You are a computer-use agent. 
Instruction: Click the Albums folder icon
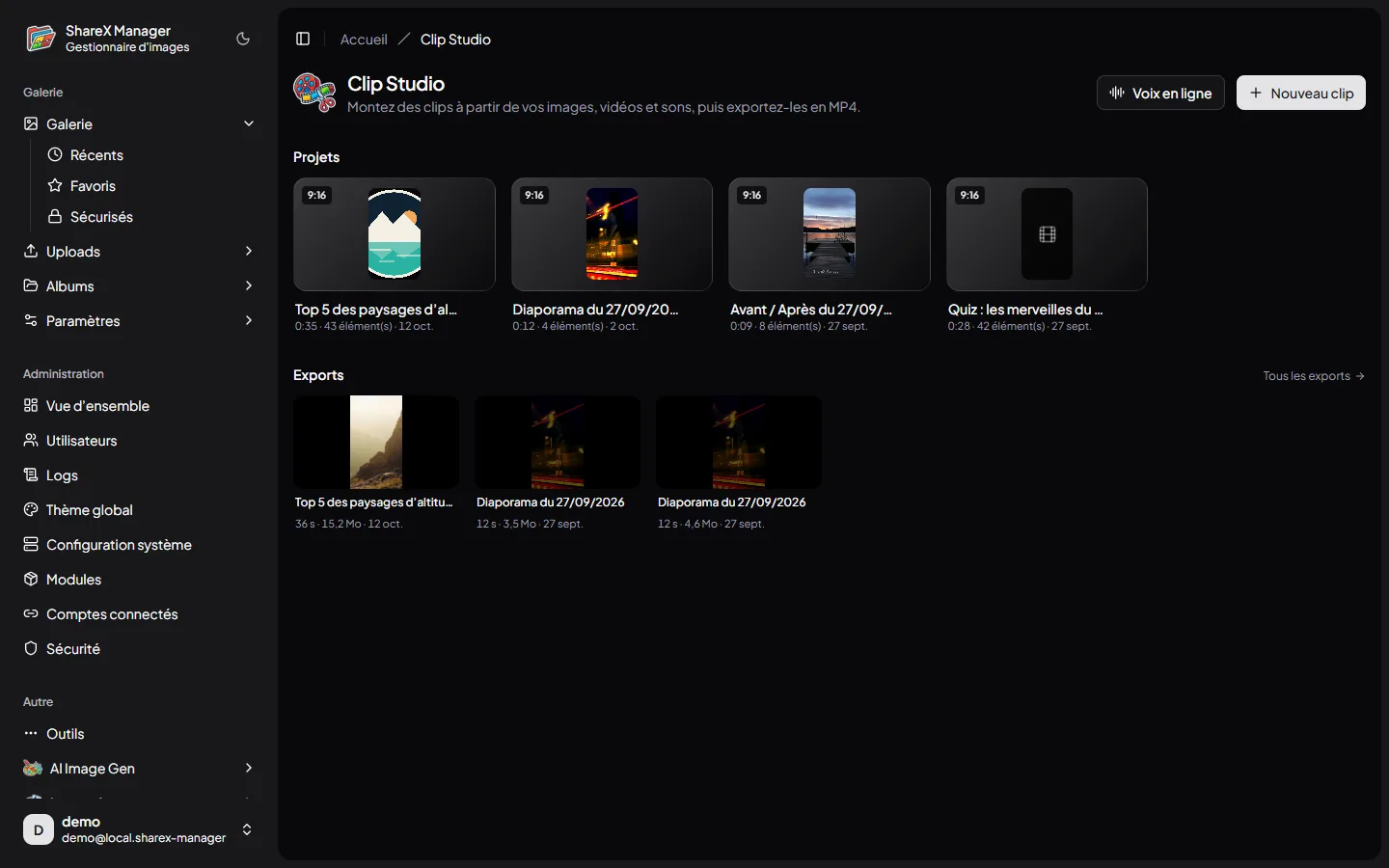(x=31, y=285)
